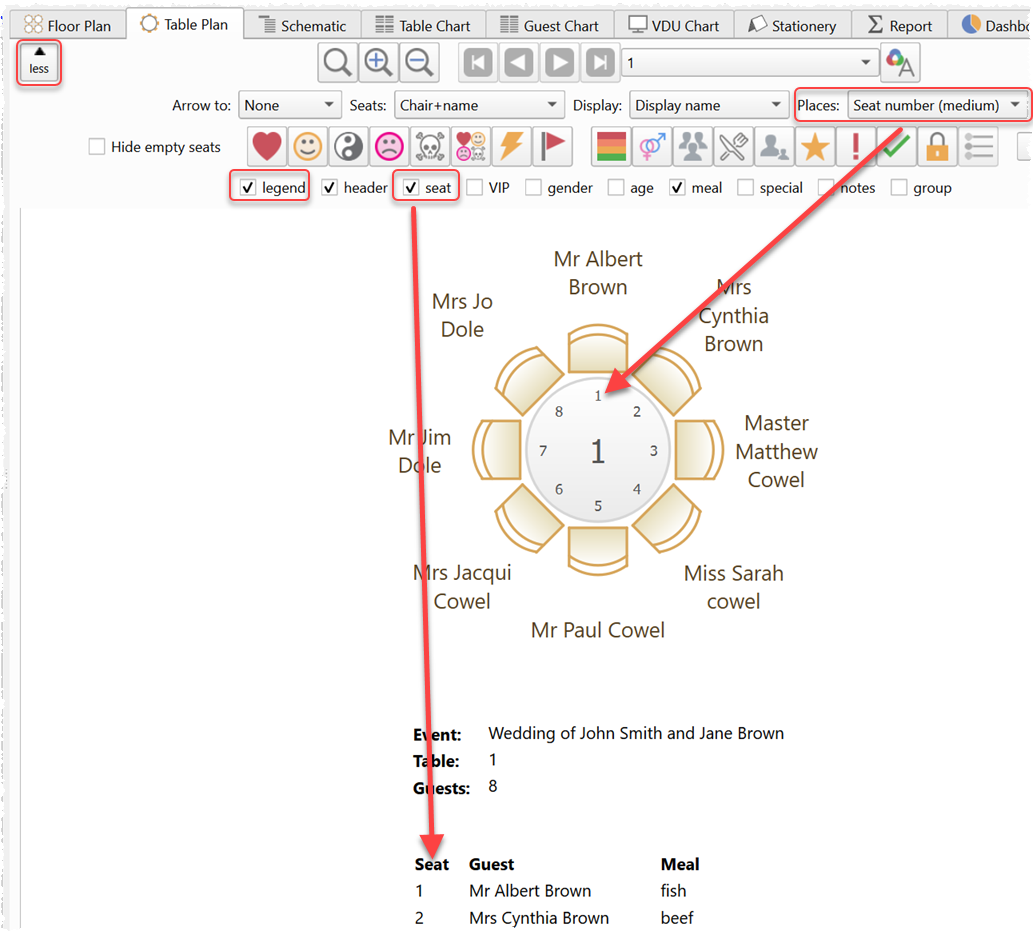
Task: Click the less button to collapse options
Action: pyautogui.click(x=39, y=62)
